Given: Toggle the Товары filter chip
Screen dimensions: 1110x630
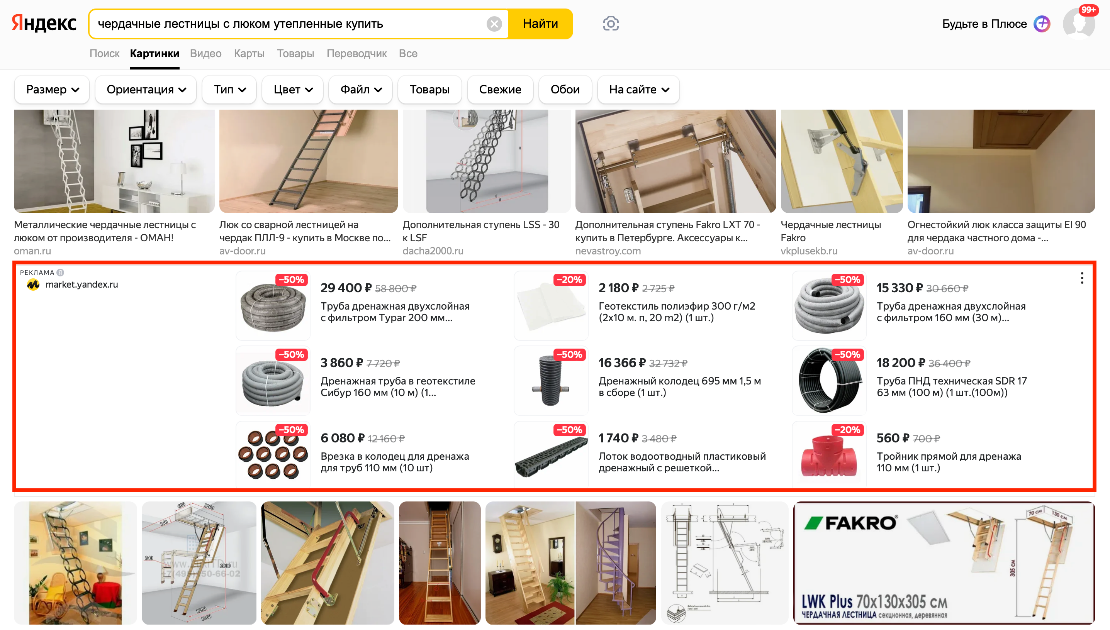Looking at the screenshot, I should [x=430, y=89].
